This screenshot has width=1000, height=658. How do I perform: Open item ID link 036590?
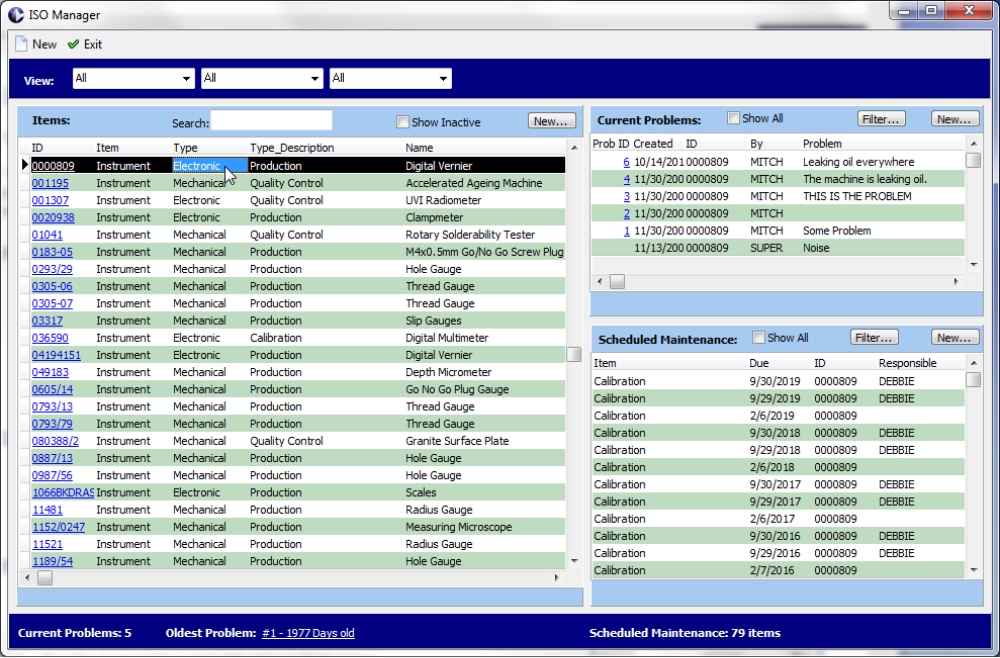point(50,338)
